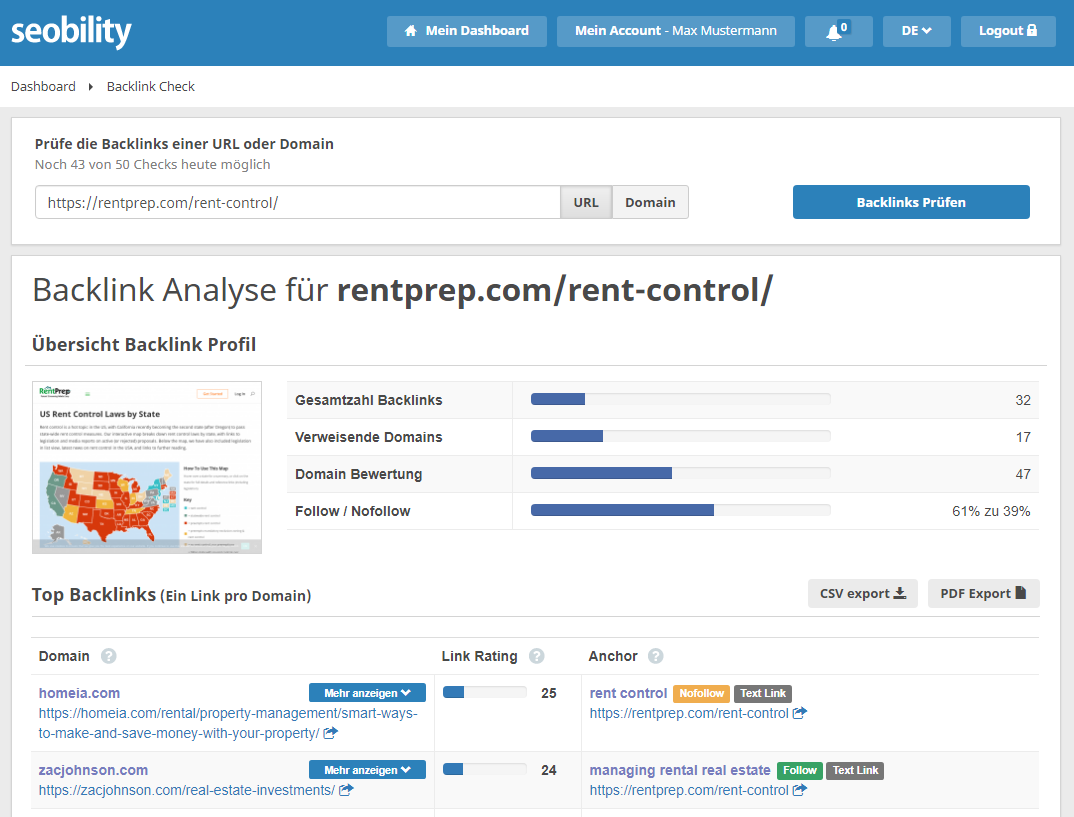Screen dimensions: 1074x817
Task: Click external link icon after homeia.com URL
Action: click(x=331, y=733)
